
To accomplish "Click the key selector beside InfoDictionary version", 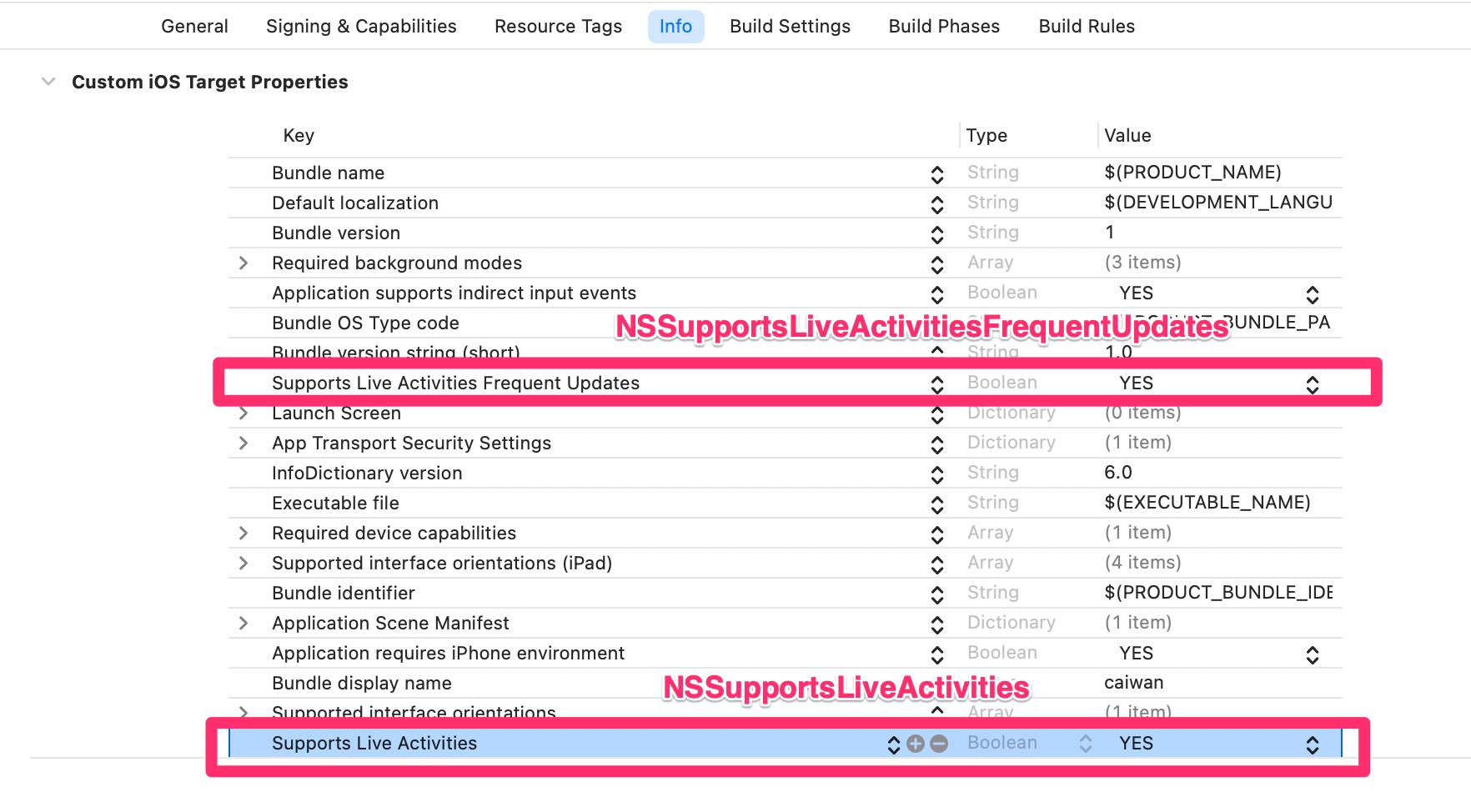I will (938, 473).
